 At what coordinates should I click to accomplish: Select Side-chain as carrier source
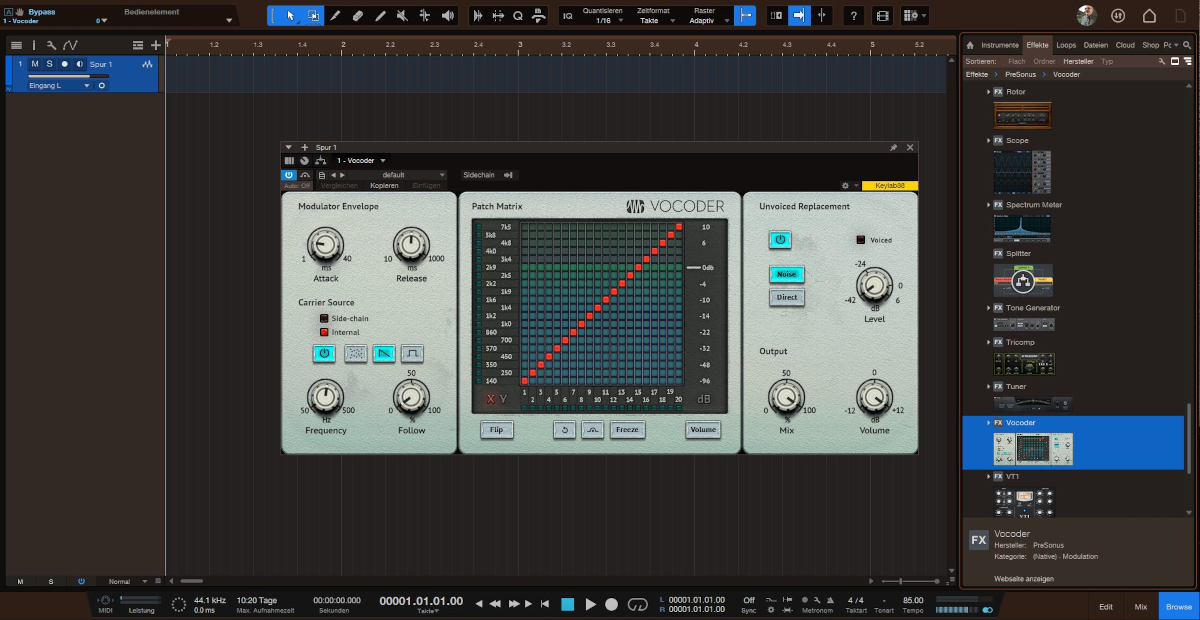pos(324,318)
